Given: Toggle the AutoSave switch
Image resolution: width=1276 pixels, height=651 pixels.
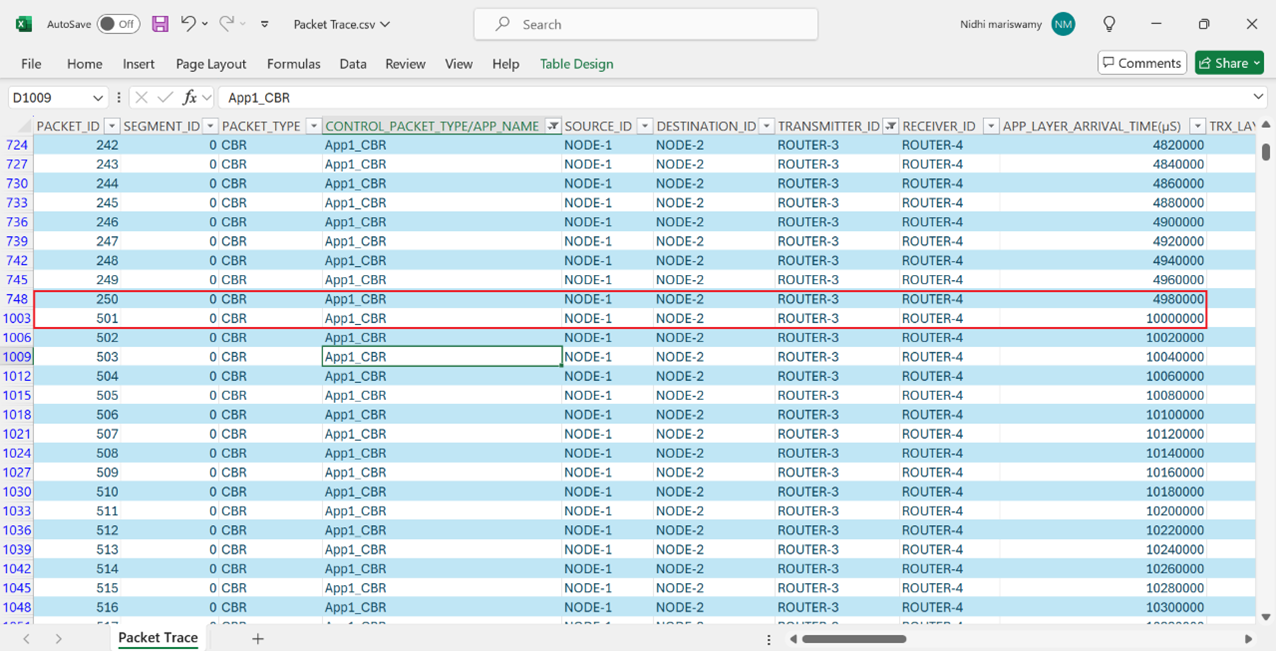Looking at the screenshot, I should (x=118, y=24).
